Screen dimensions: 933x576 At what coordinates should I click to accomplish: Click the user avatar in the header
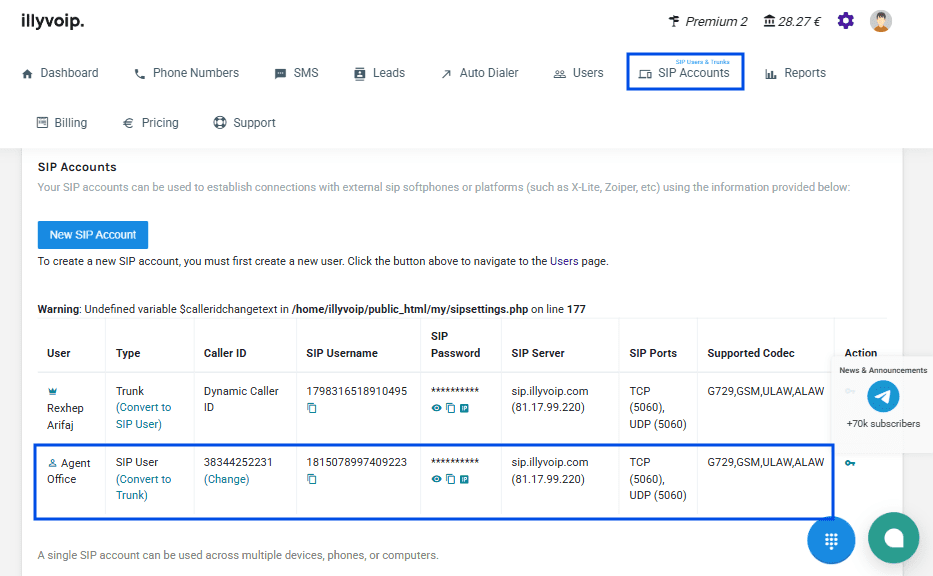click(x=881, y=21)
